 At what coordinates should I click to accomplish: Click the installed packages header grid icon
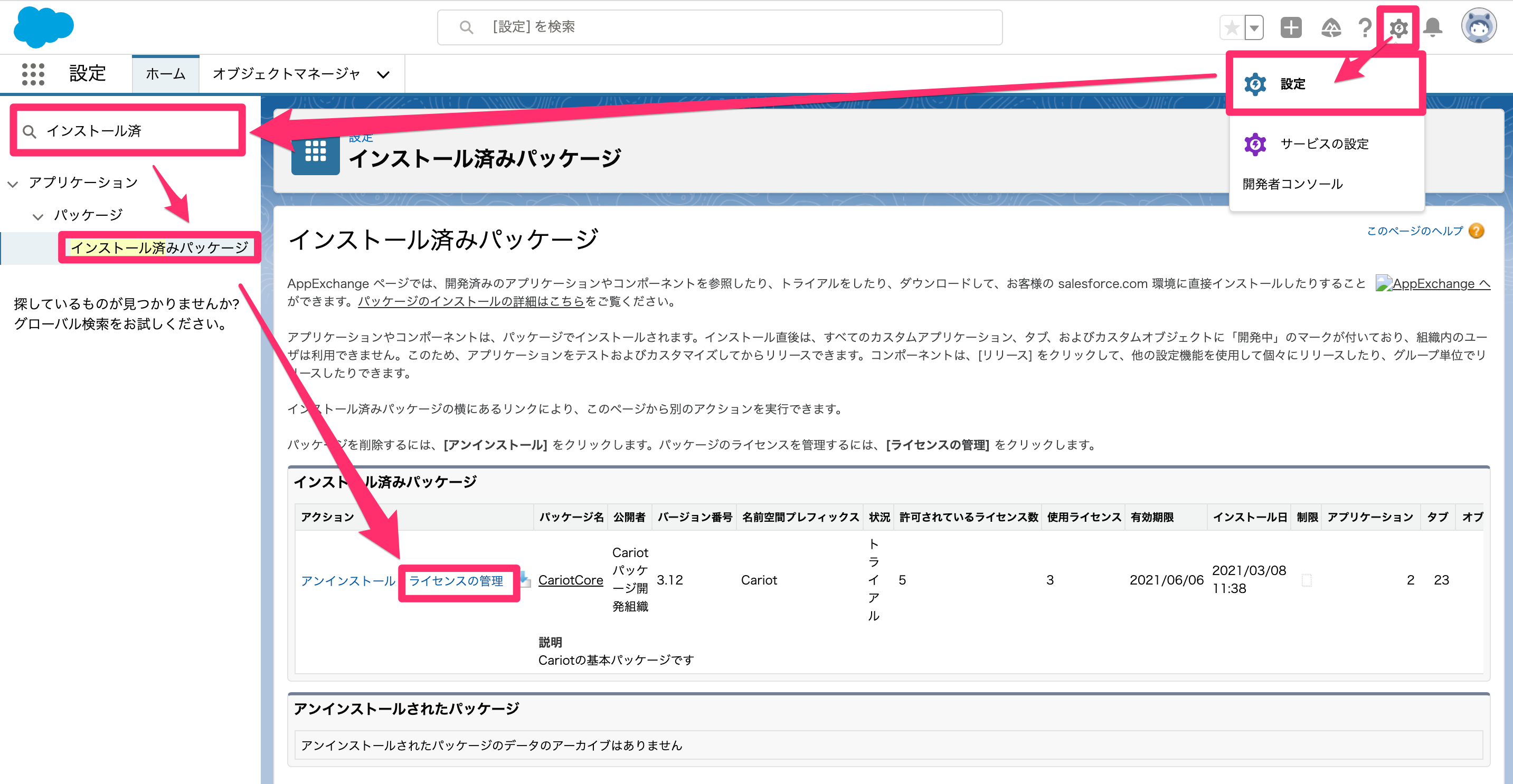click(x=315, y=151)
